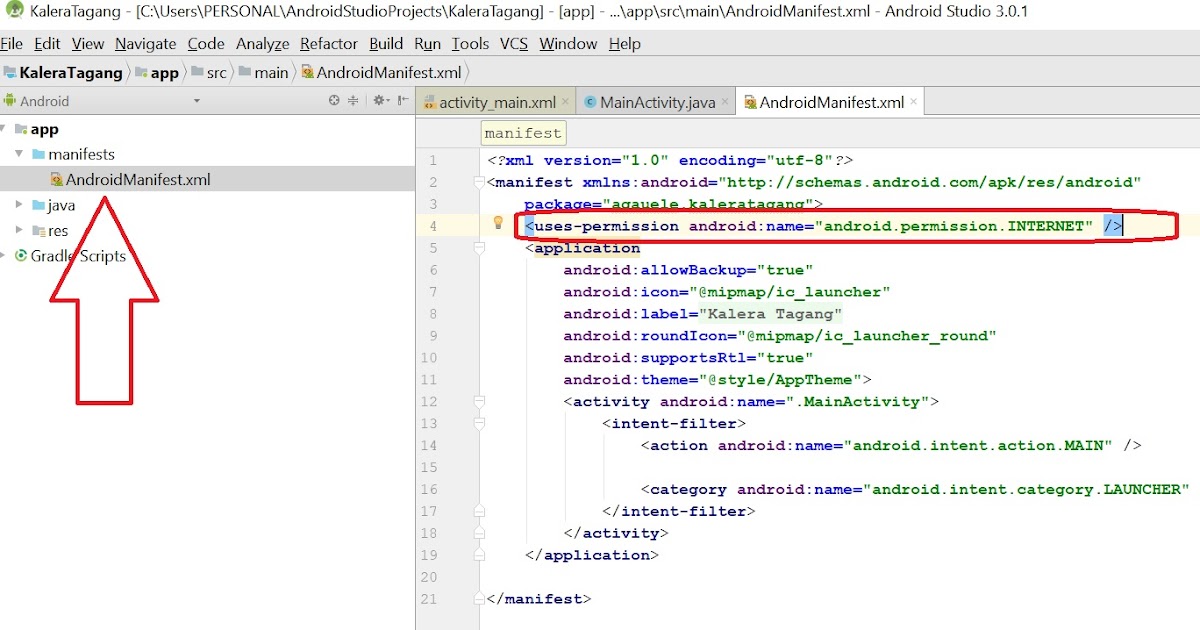The image size is (1200, 630).
Task: Open the Edit menu
Action: [47, 44]
